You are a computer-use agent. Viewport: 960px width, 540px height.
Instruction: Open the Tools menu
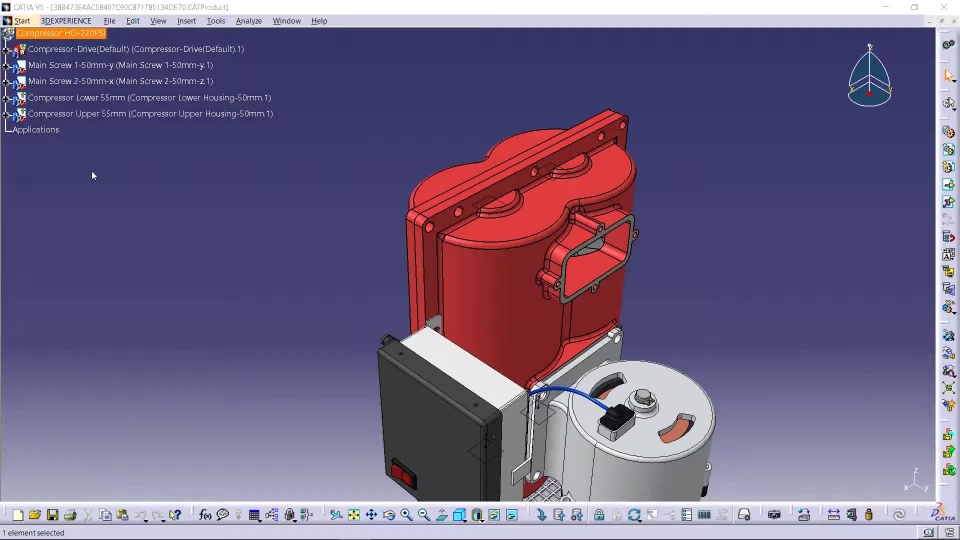click(216, 21)
